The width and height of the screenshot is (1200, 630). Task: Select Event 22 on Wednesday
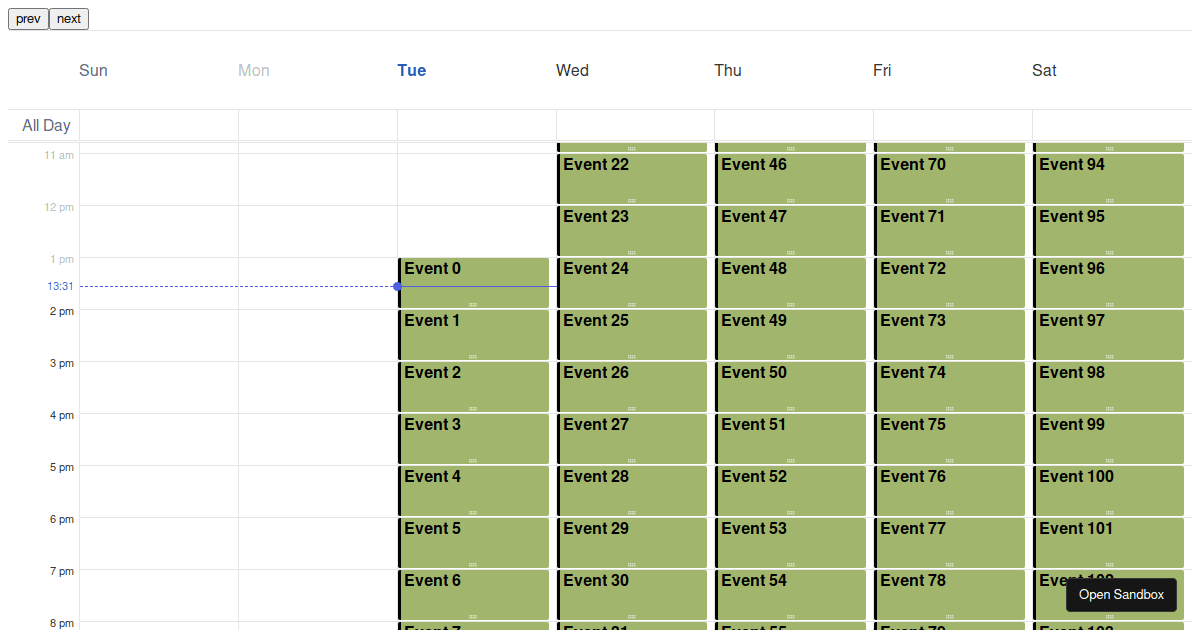(x=633, y=178)
